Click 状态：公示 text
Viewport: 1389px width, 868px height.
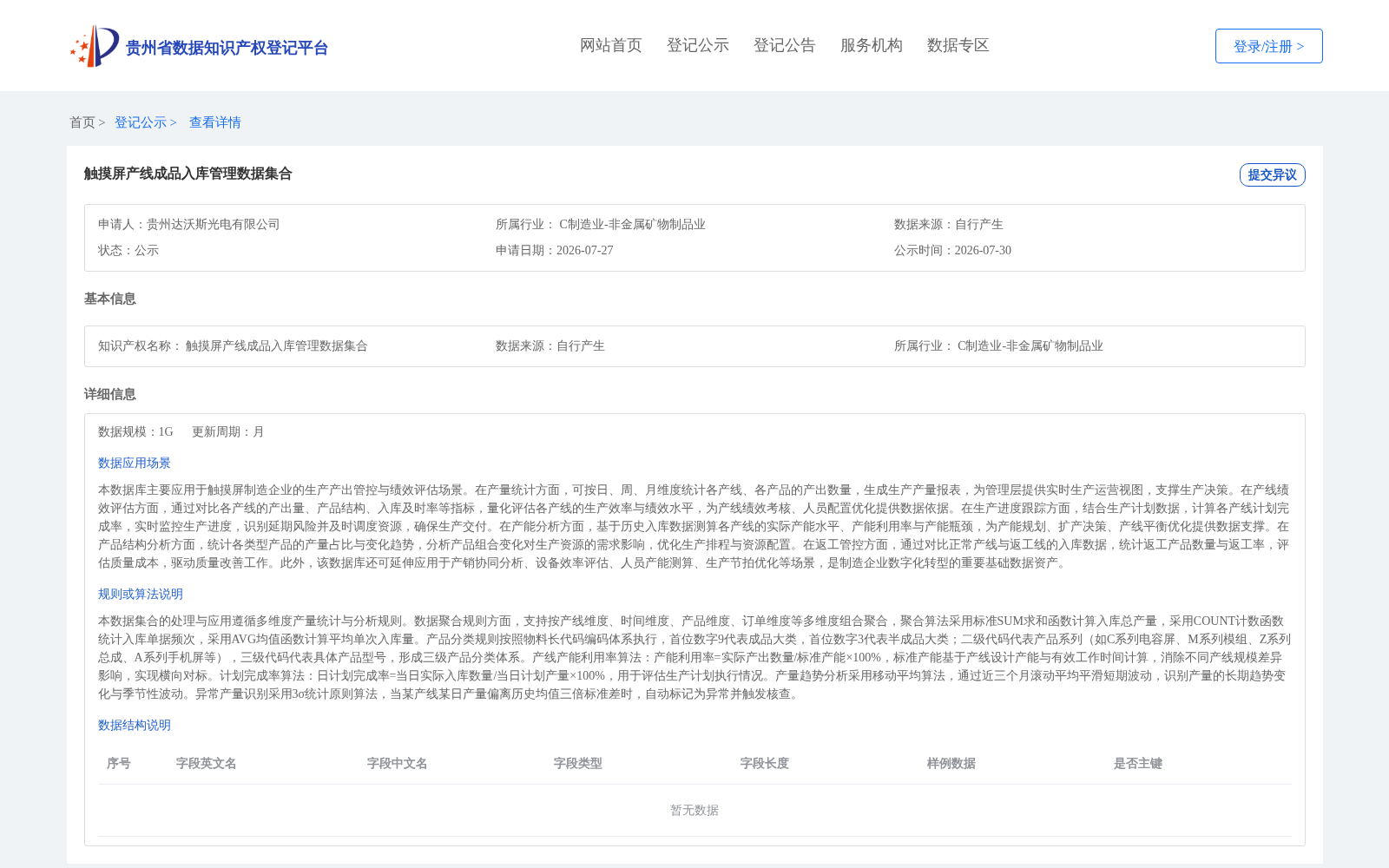pos(128,250)
